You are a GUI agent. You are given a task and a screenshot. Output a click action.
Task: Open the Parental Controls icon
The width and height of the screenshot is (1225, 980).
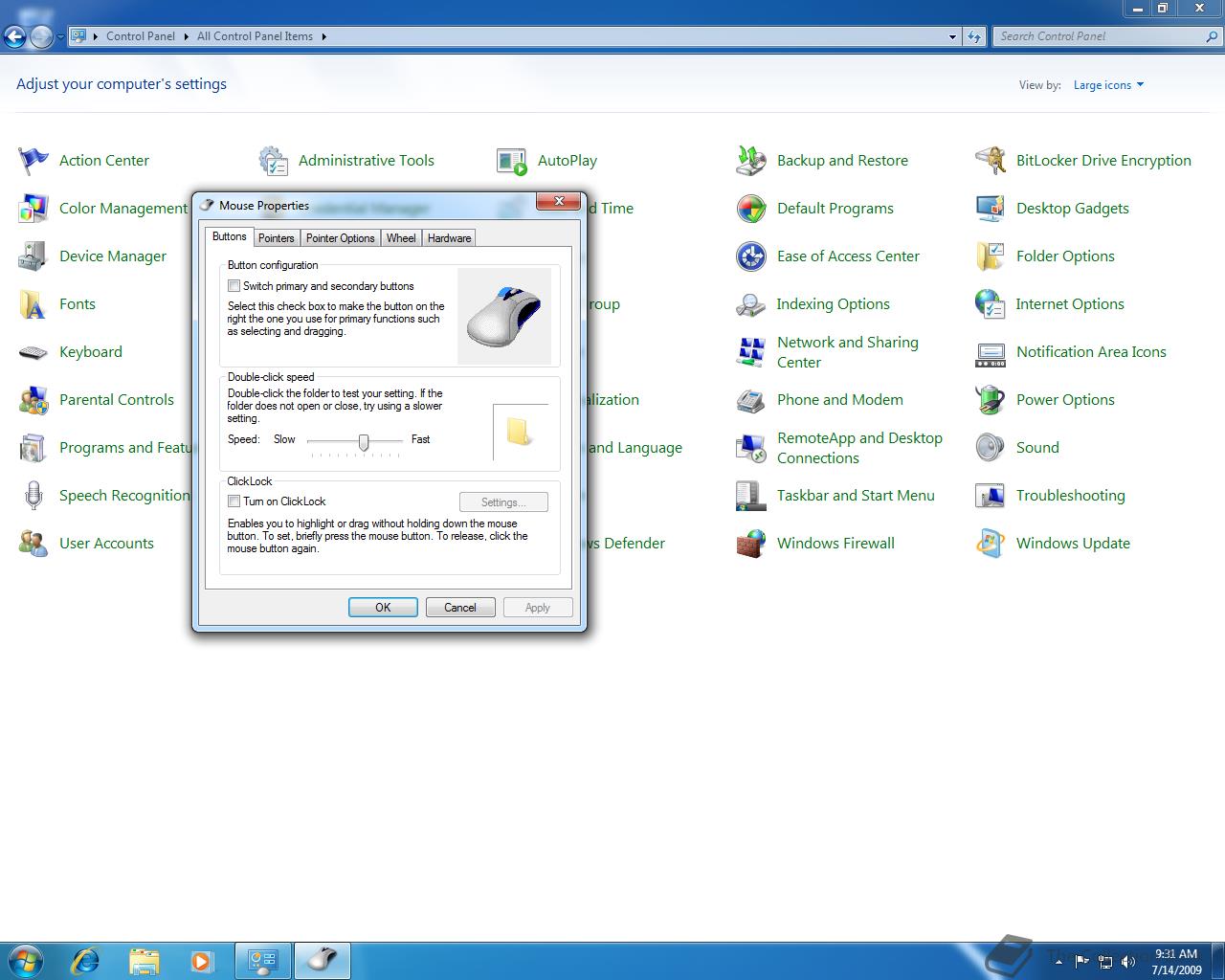click(x=33, y=400)
